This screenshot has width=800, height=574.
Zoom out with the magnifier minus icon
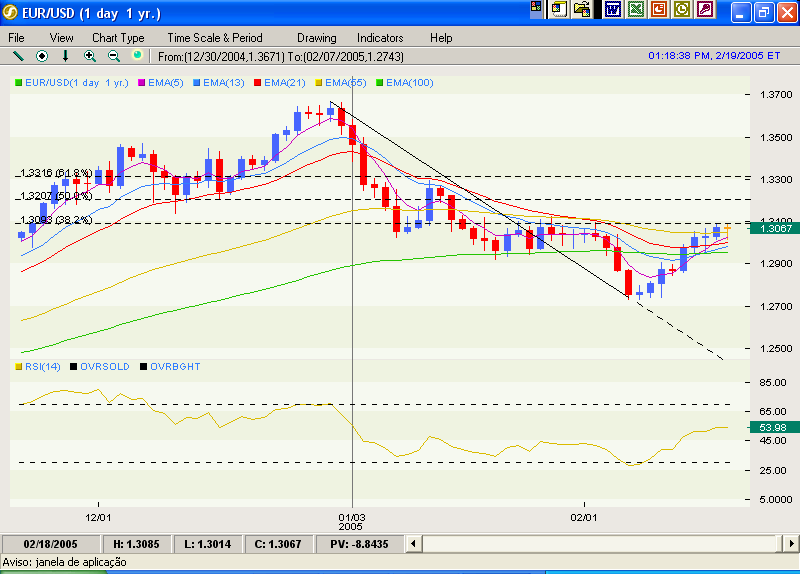pos(114,56)
